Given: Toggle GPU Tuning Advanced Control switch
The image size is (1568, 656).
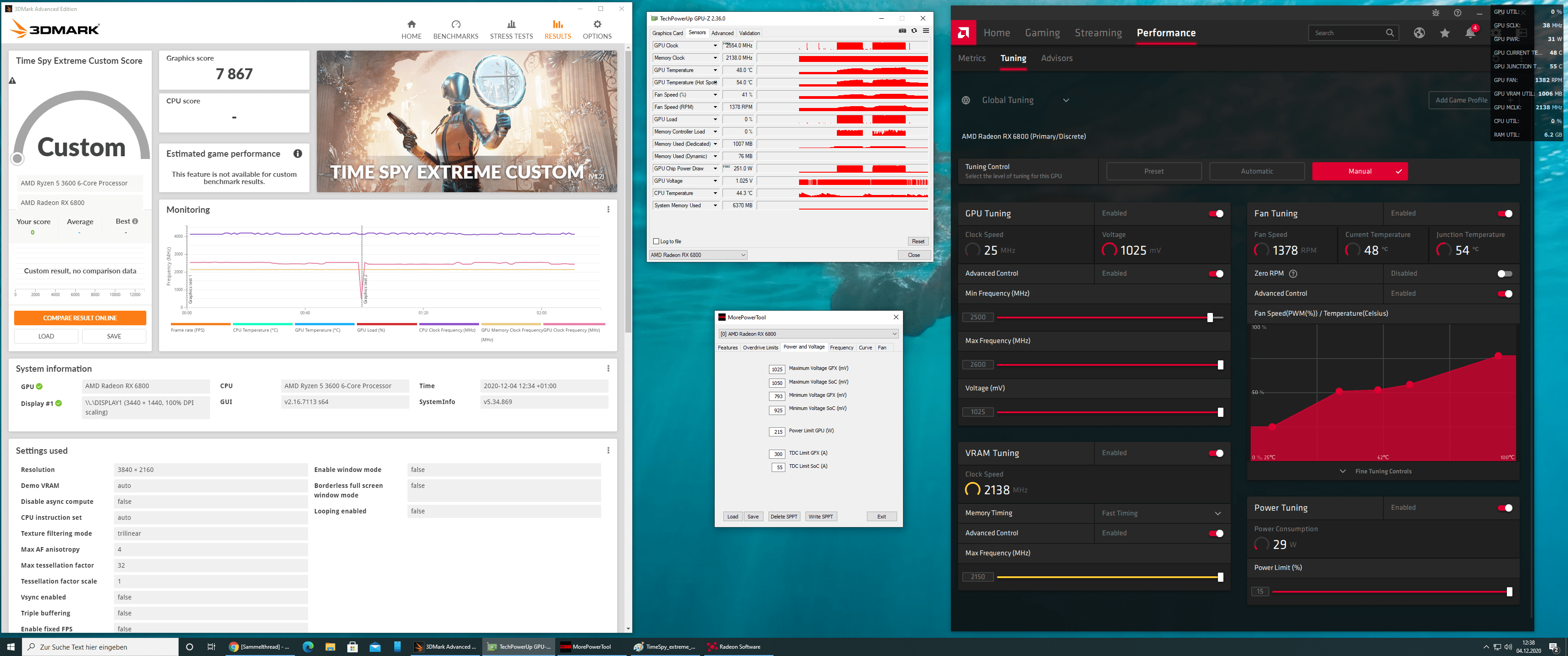Looking at the screenshot, I should 1215,274.
